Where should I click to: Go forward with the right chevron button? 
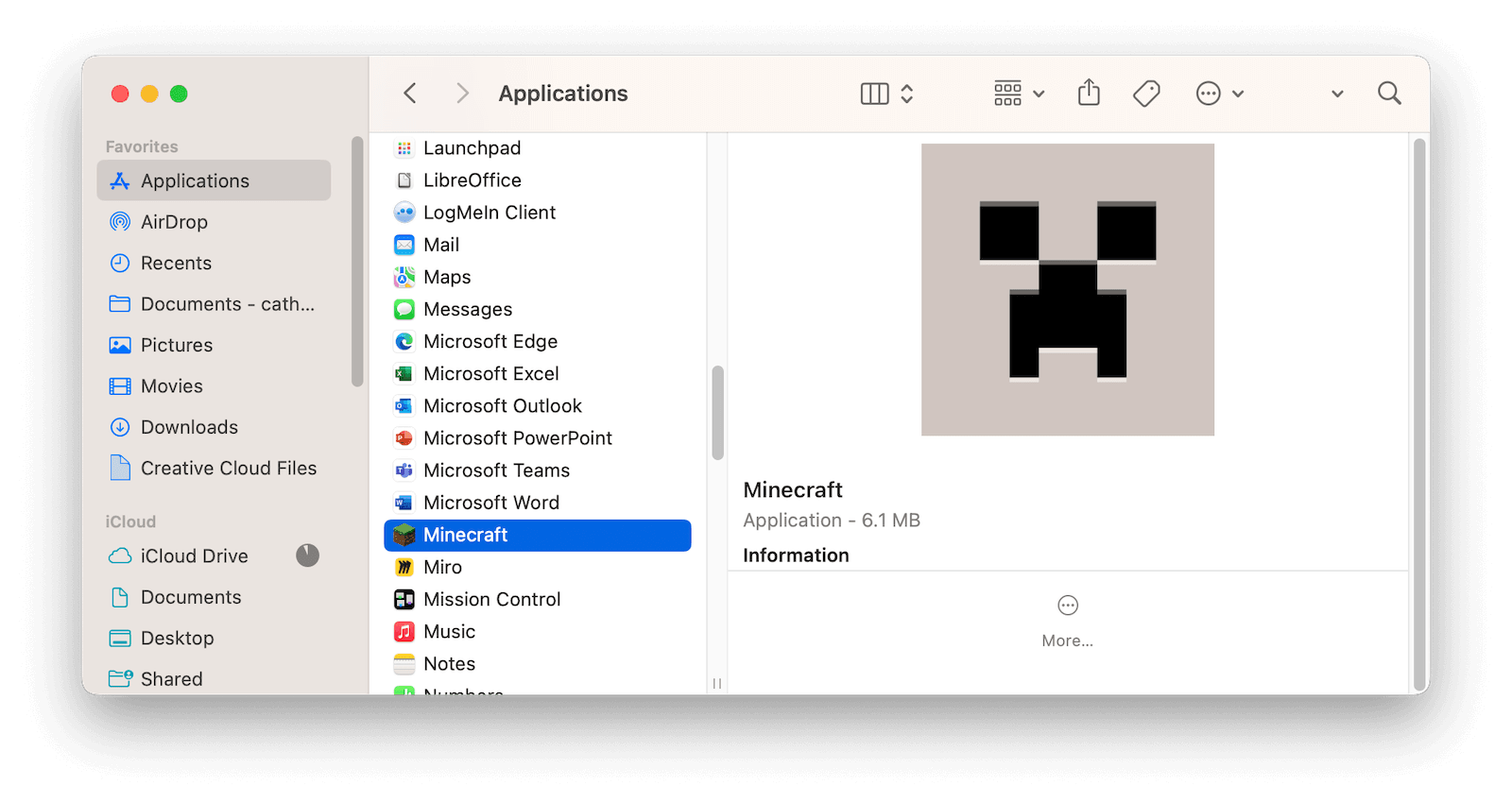pyautogui.click(x=462, y=93)
